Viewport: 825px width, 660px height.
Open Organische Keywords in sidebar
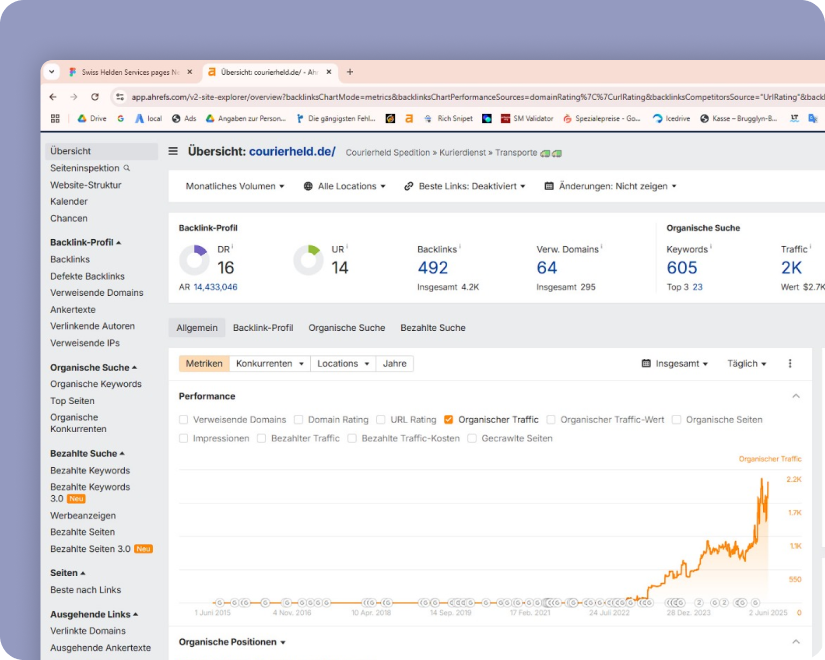(x=96, y=384)
